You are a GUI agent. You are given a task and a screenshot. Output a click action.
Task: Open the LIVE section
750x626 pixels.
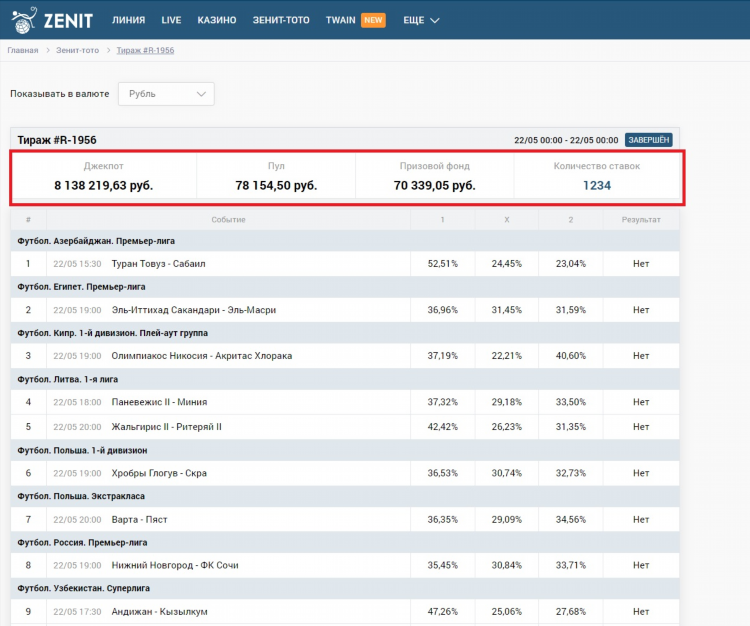pos(171,20)
